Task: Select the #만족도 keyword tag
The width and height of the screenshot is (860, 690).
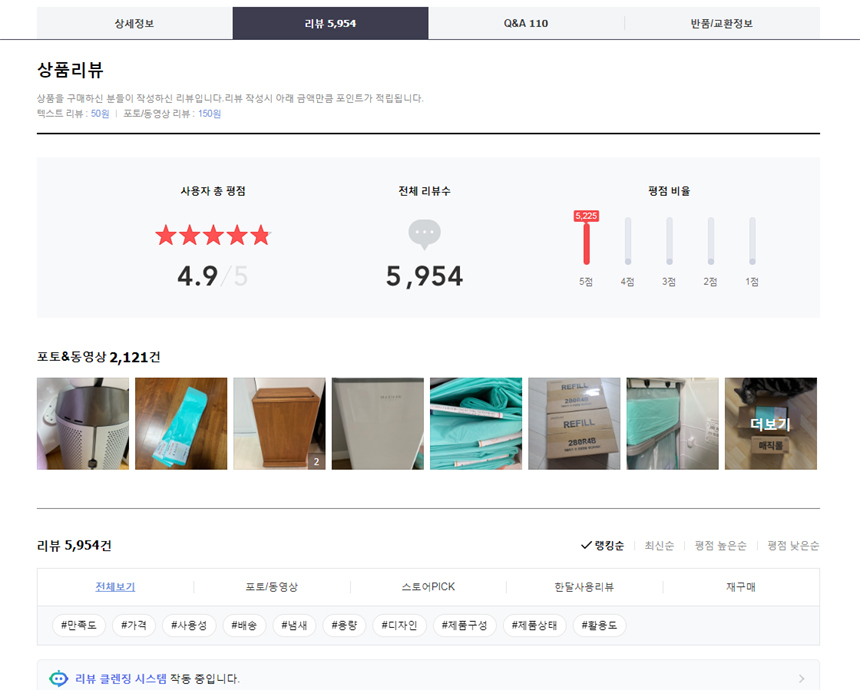Action: pos(78,625)
